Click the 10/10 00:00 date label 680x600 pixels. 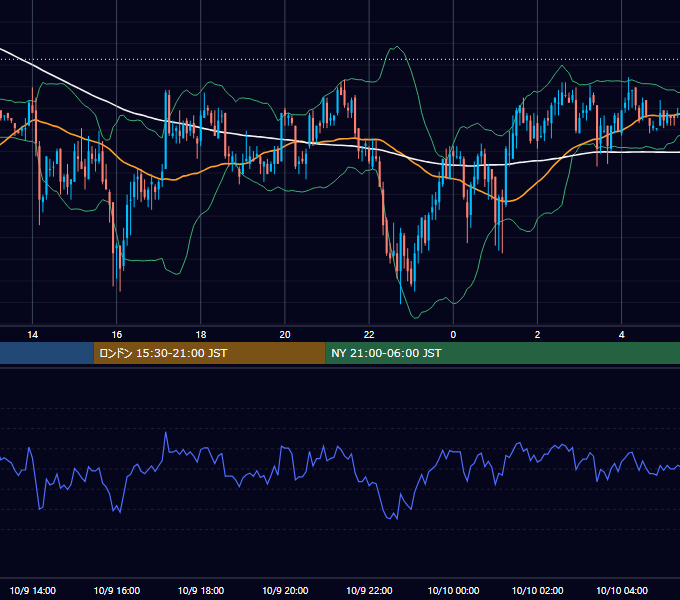coord(453,590)
